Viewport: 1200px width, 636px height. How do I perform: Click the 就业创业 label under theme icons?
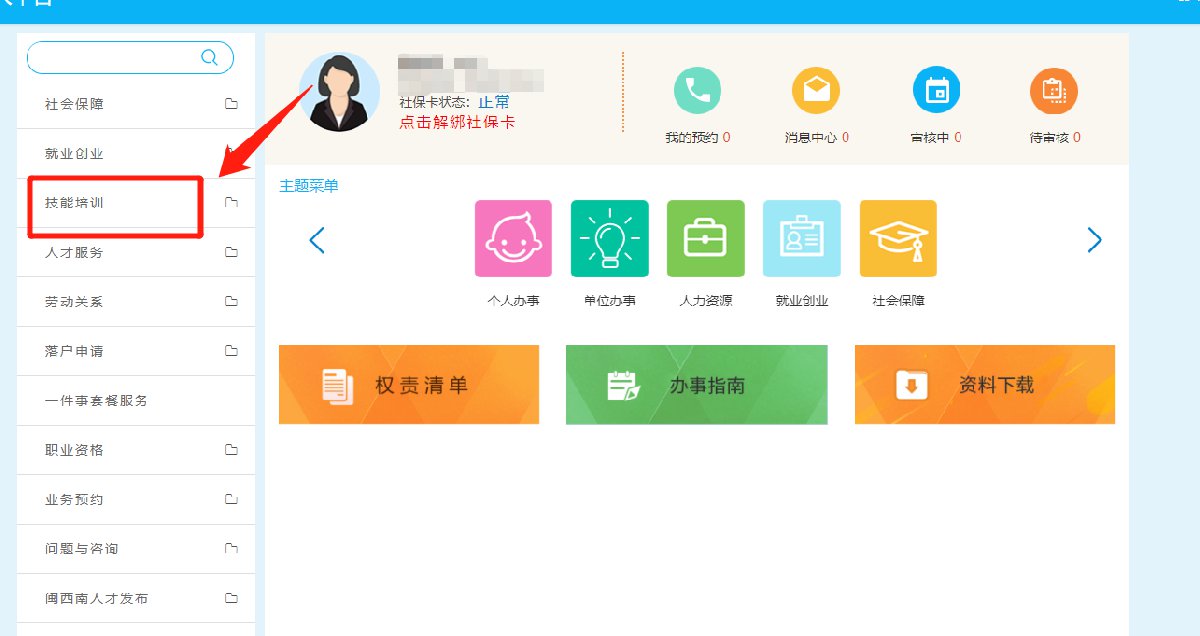[802, 301]
